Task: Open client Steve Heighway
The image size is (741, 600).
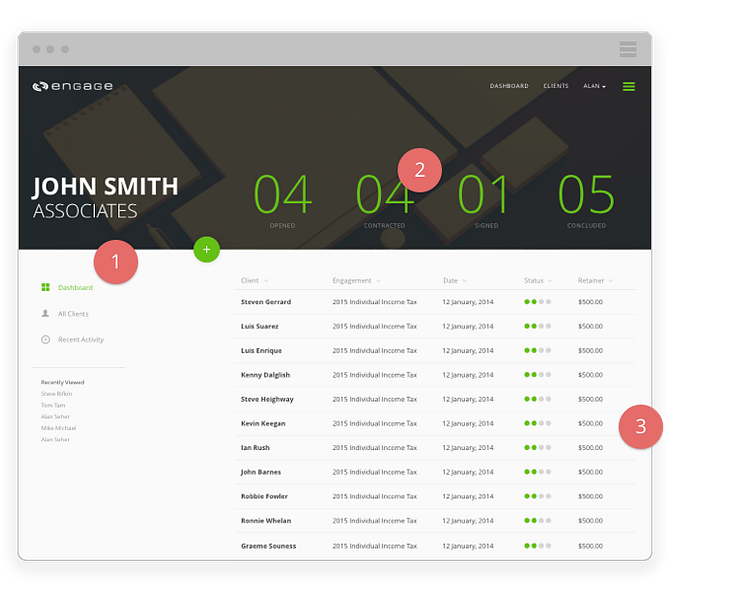Action: tap(267, 399)
